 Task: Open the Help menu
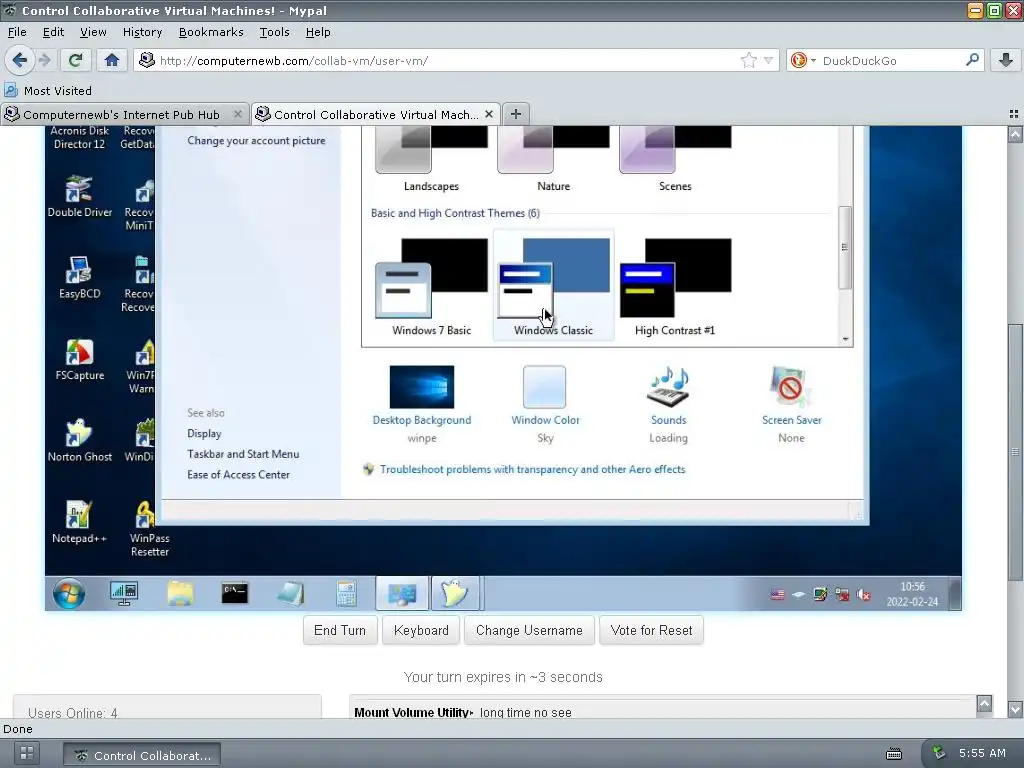(x=318, y=32)
